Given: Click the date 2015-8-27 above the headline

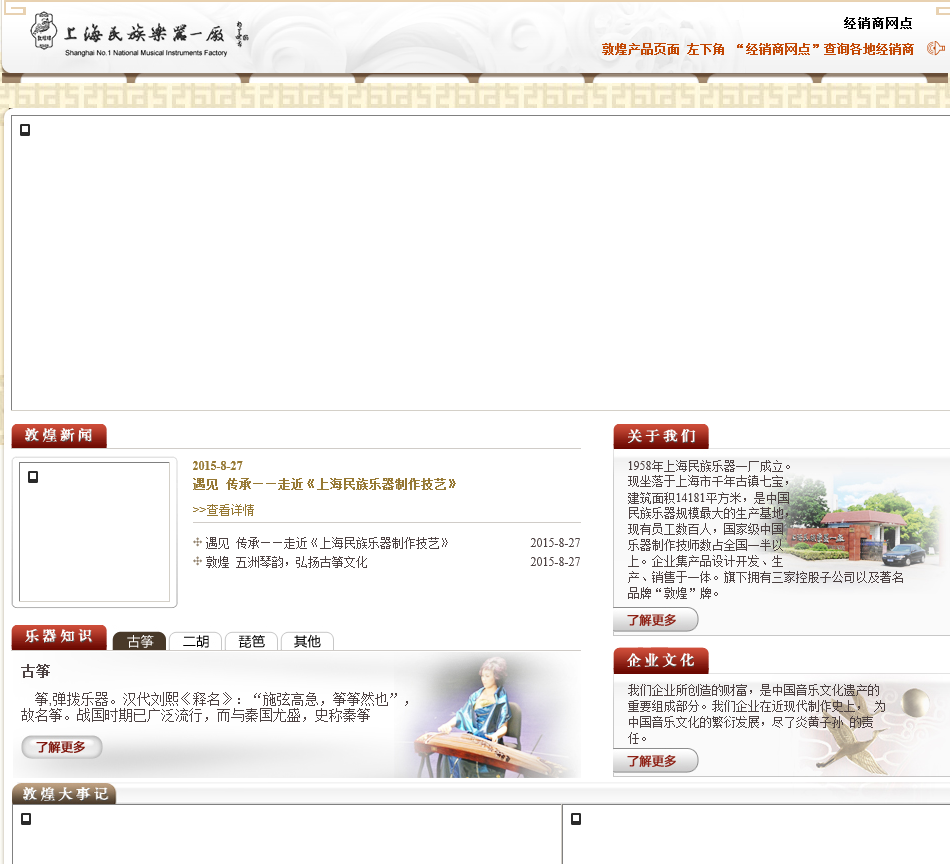Looking at the screenshot, I should pyautogui.click(x=218, y=466).
